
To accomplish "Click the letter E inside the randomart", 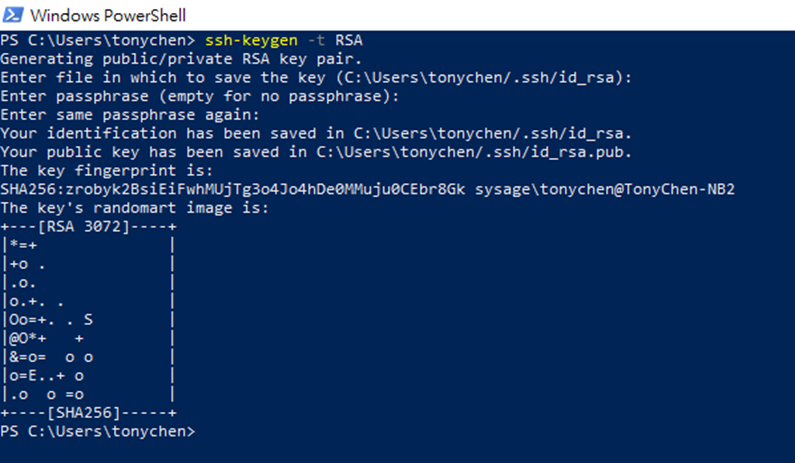I will click(30, 375).
